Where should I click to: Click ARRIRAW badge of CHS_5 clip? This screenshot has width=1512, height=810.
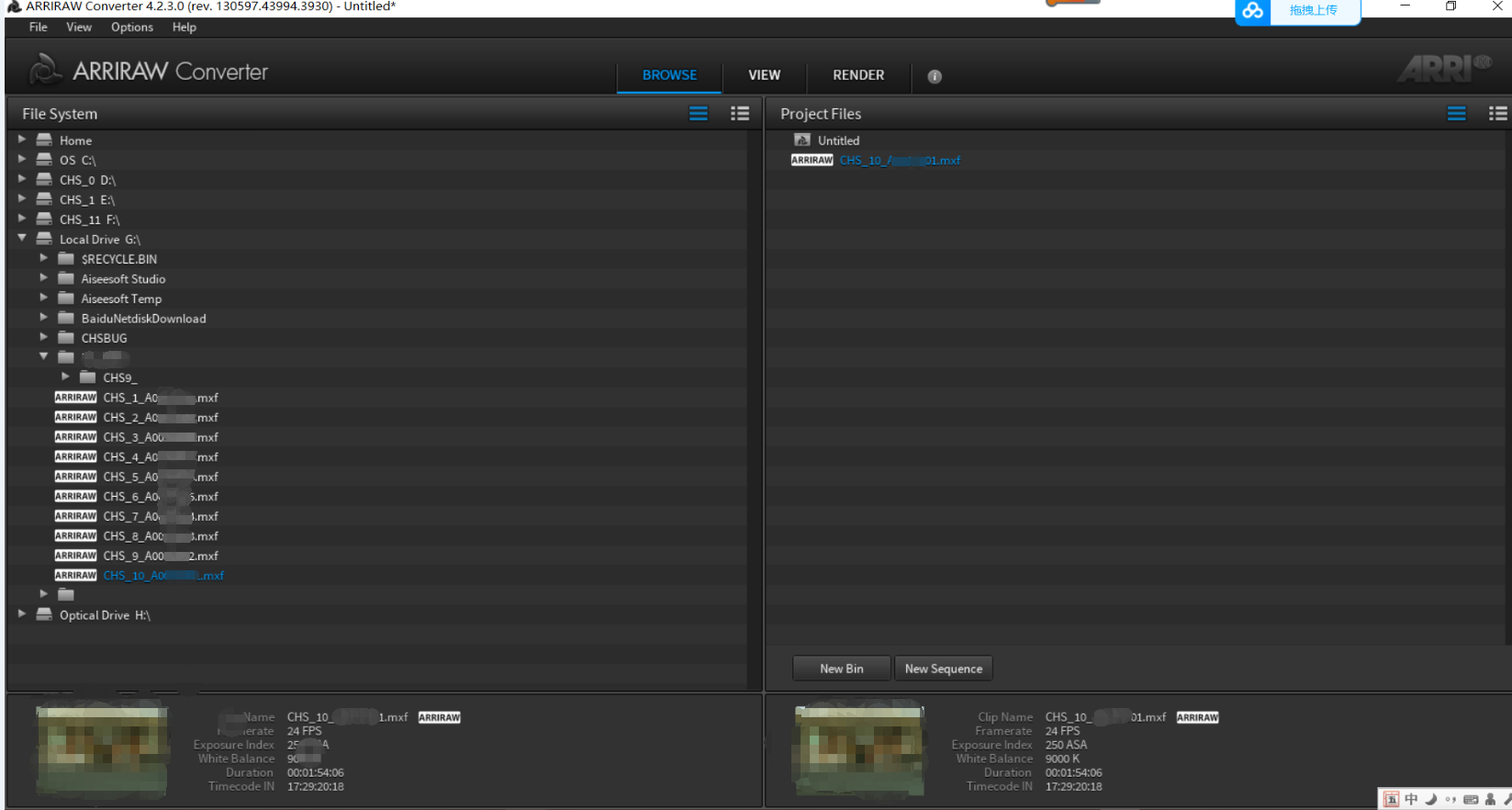point(75,477)
